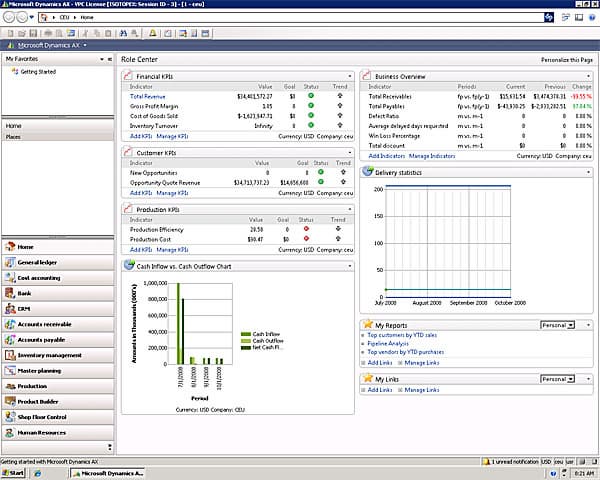Click Add KPIs under Production KPIs
600x480 pixels.
pos(141,250)
